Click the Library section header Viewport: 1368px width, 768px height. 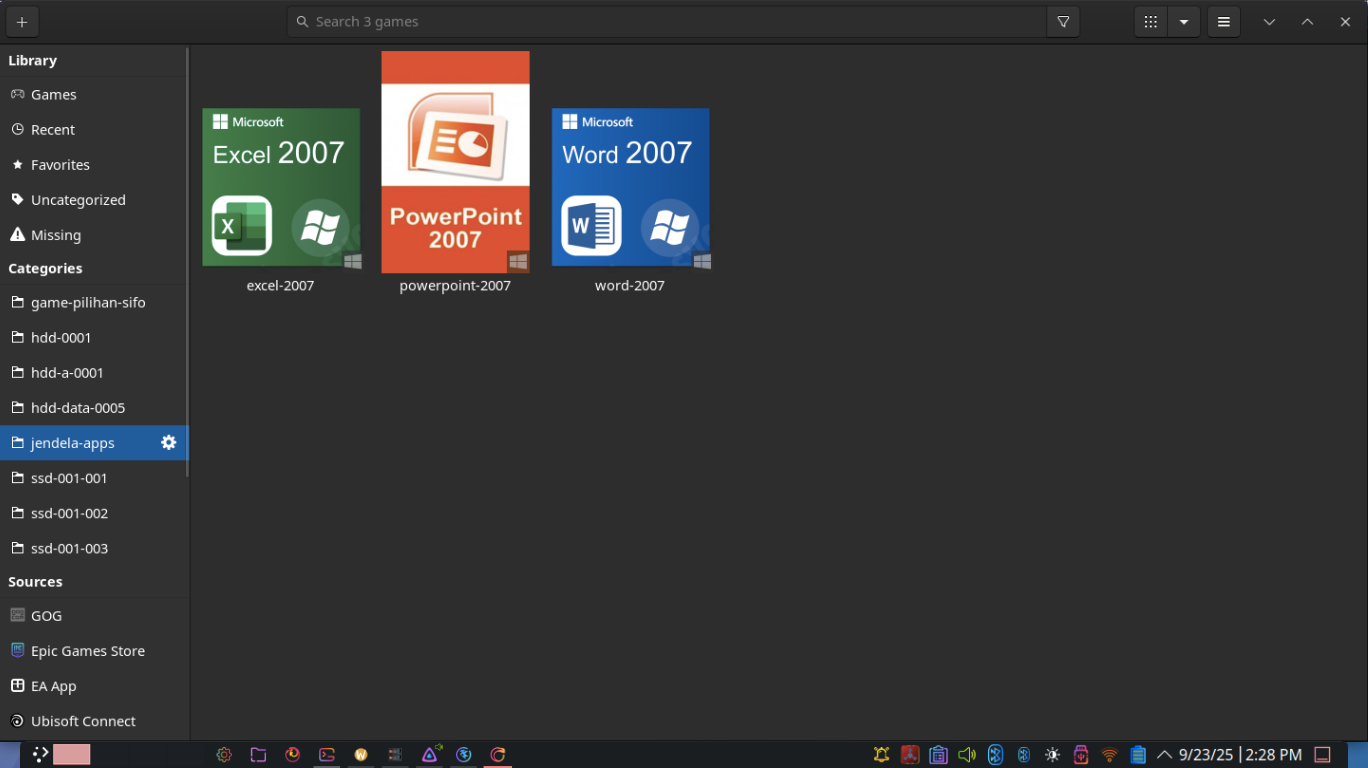32,60
